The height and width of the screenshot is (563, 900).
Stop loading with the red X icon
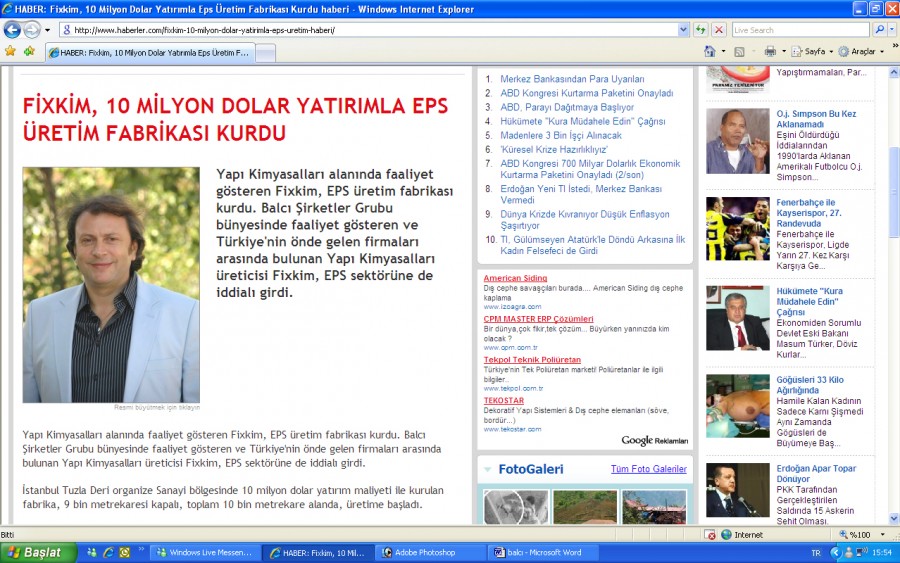tap(718, 30)
